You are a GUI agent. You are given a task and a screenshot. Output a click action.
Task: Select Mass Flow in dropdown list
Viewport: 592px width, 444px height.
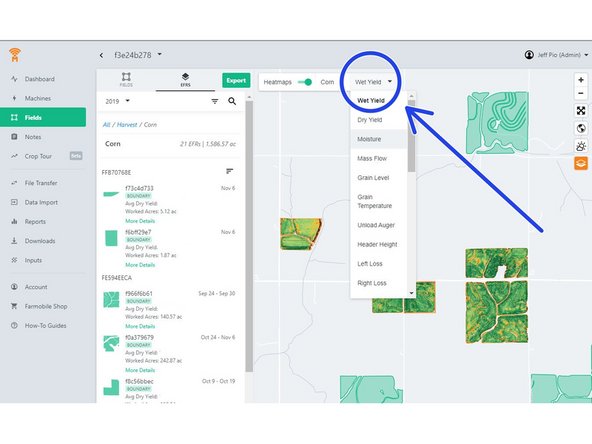379,159
